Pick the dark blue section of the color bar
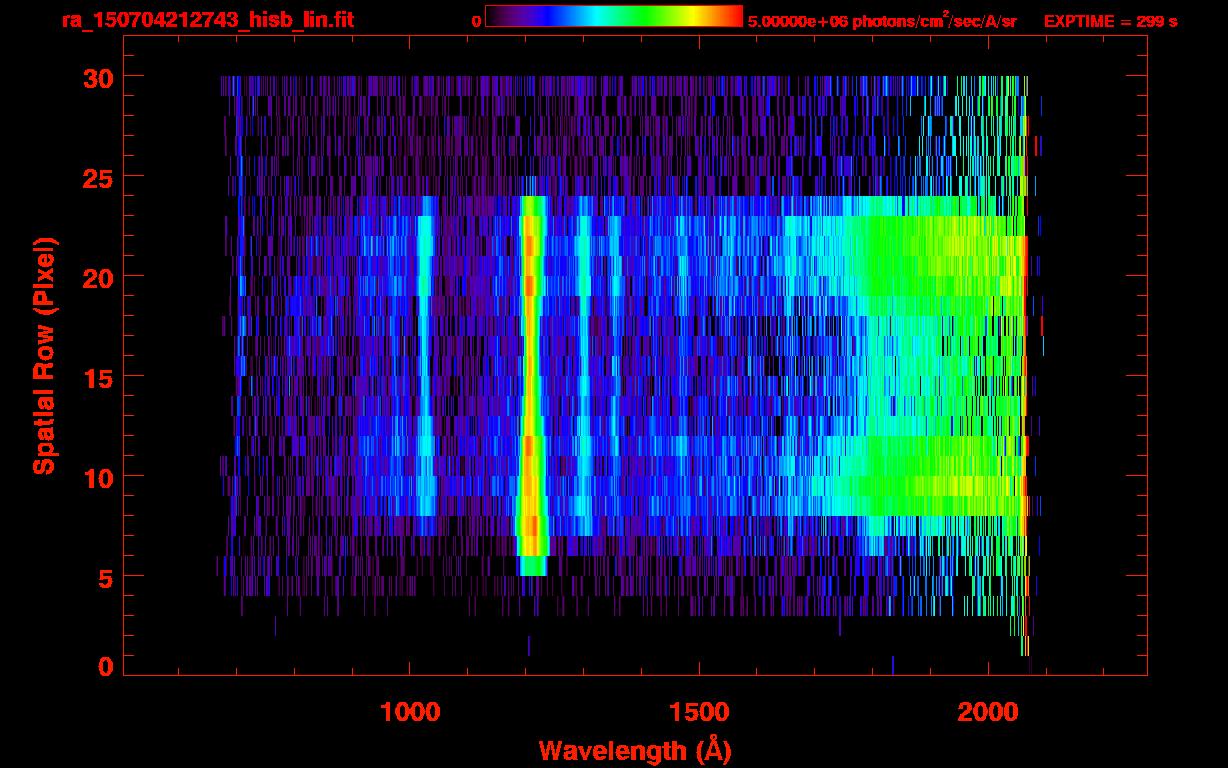This screenshot has width=1228, height=768. pyautogui.click(x=530, y=17)
